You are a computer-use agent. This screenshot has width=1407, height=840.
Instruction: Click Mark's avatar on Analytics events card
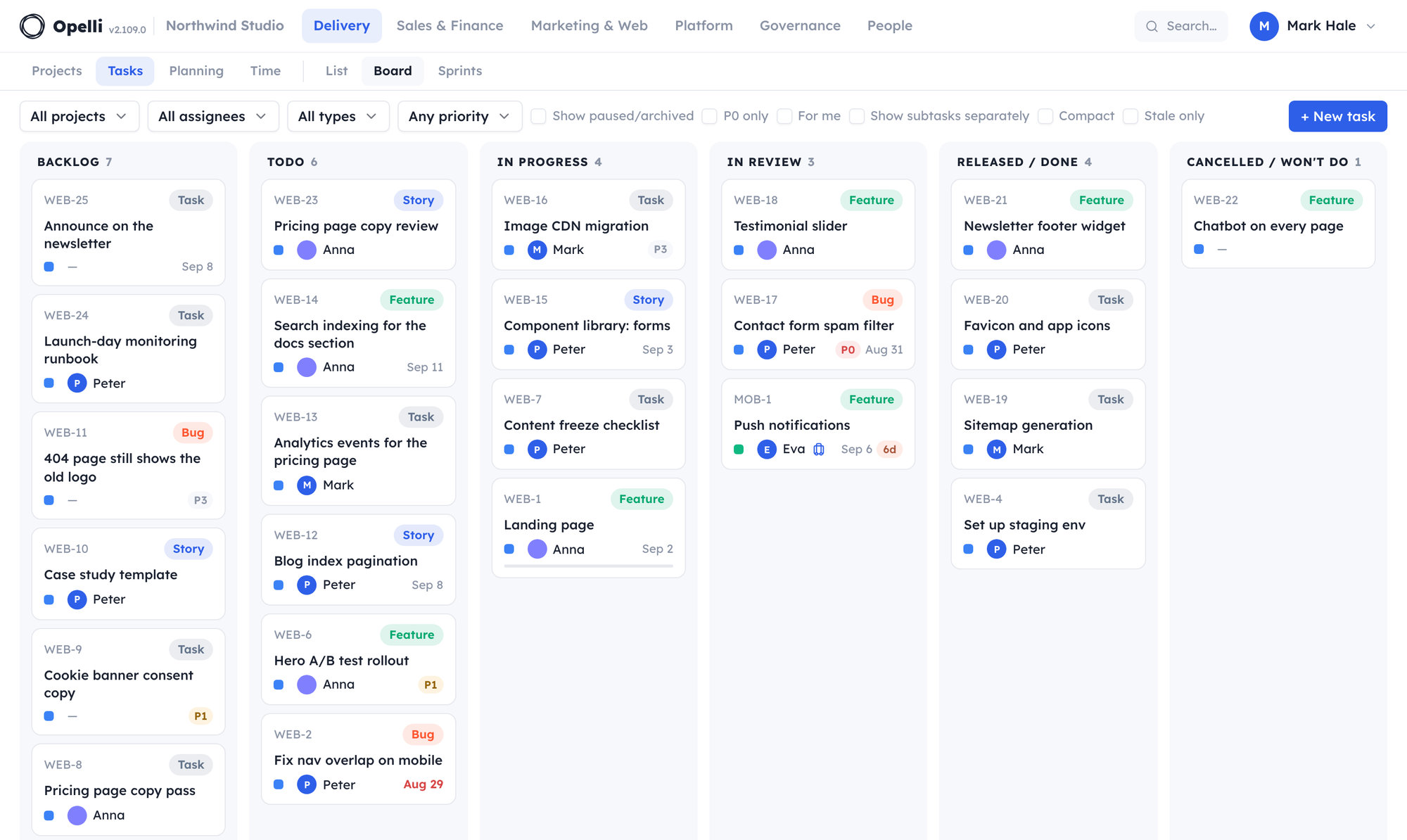coord(307,485)
